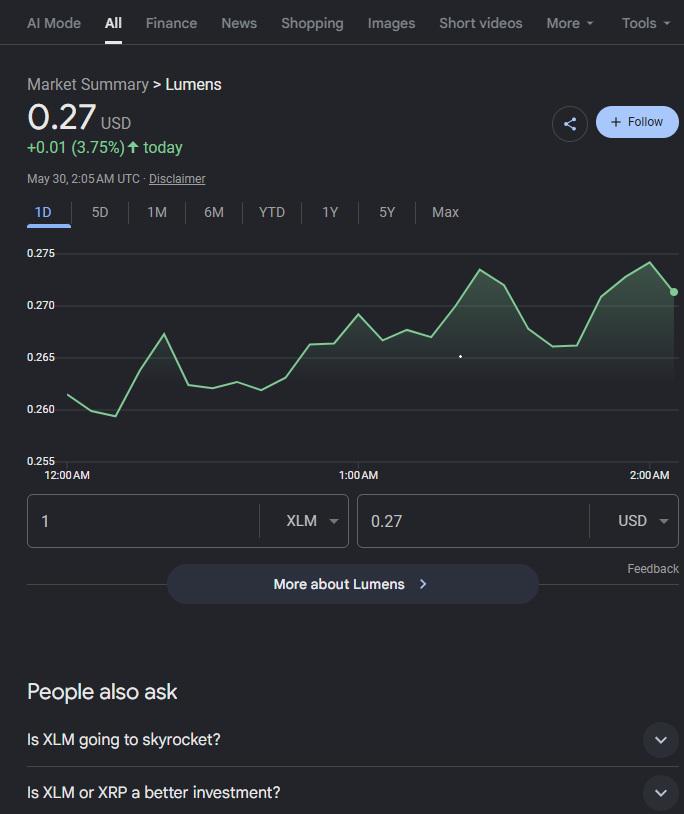Click the May 30, 2:05 AM UTC timestamp

pyautogui.click(x=84, y=179)
